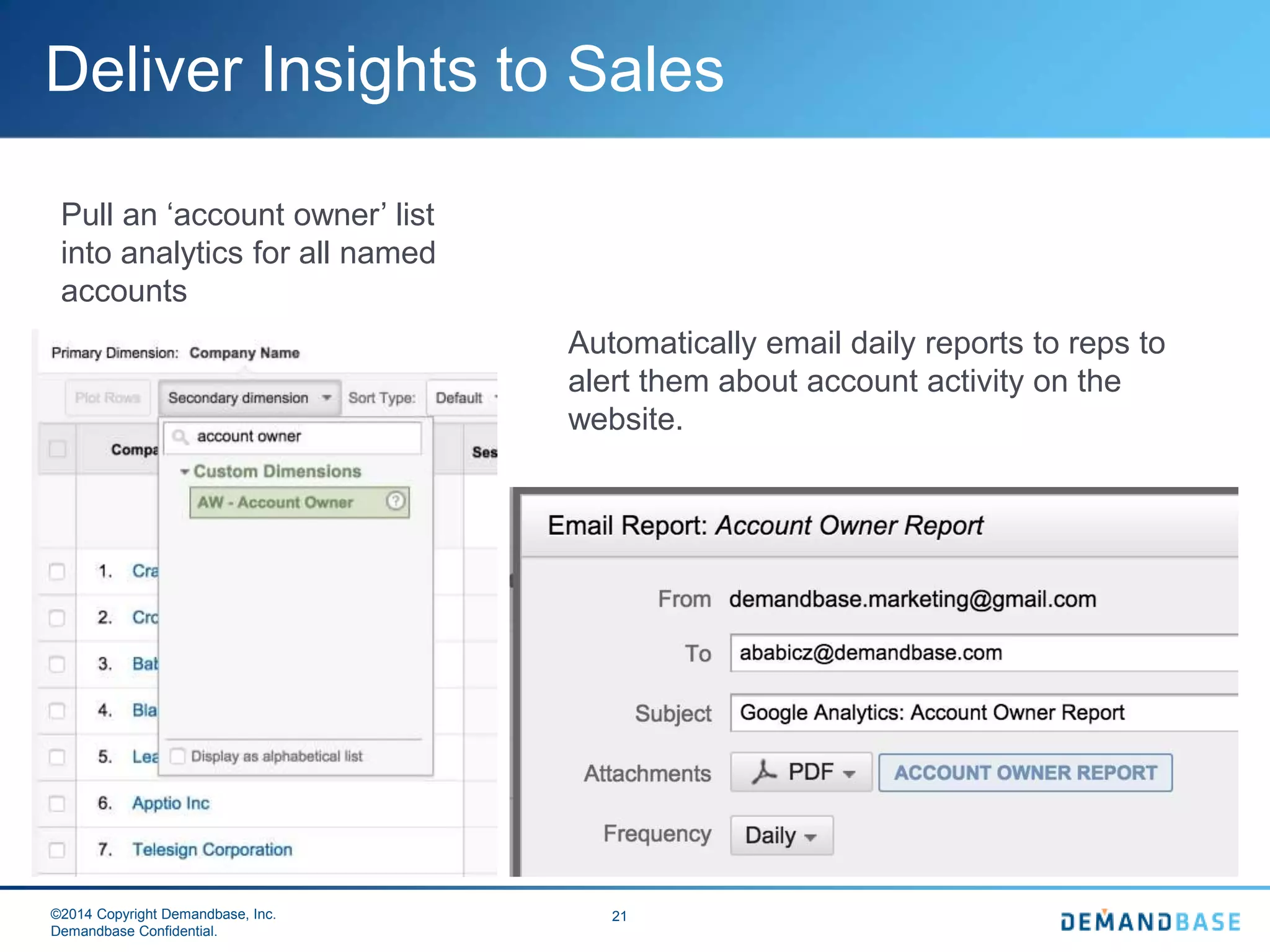This screenshot has height=952, width=1270.
Task: Enable Display as alphabetical list
Action: [x=177, y=756]
